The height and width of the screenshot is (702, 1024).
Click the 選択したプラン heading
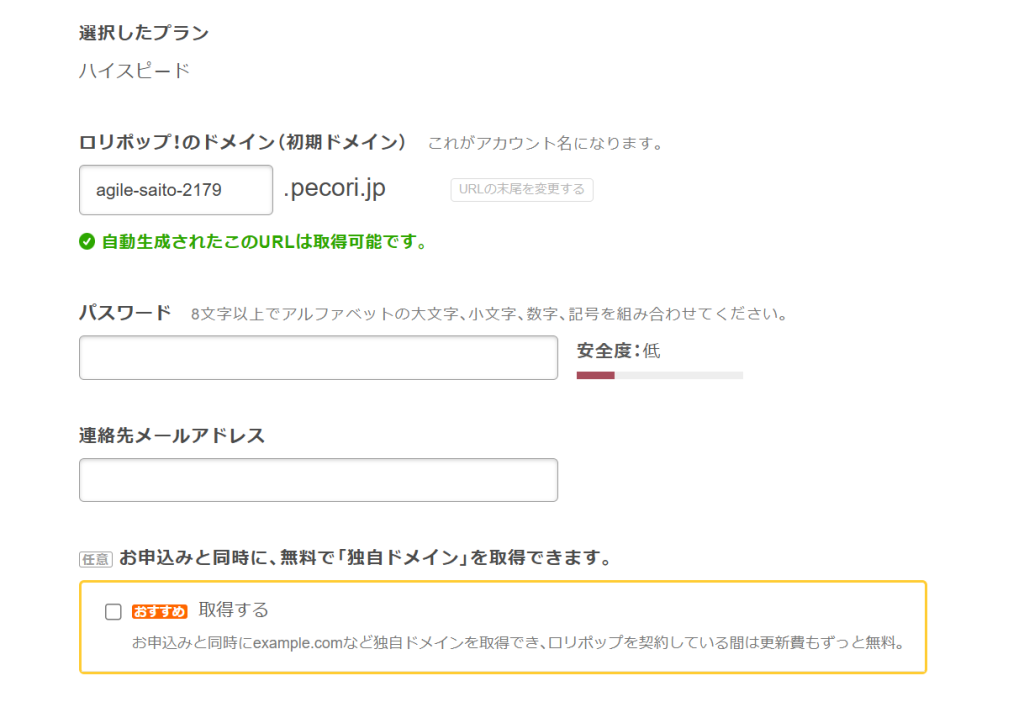144,33
